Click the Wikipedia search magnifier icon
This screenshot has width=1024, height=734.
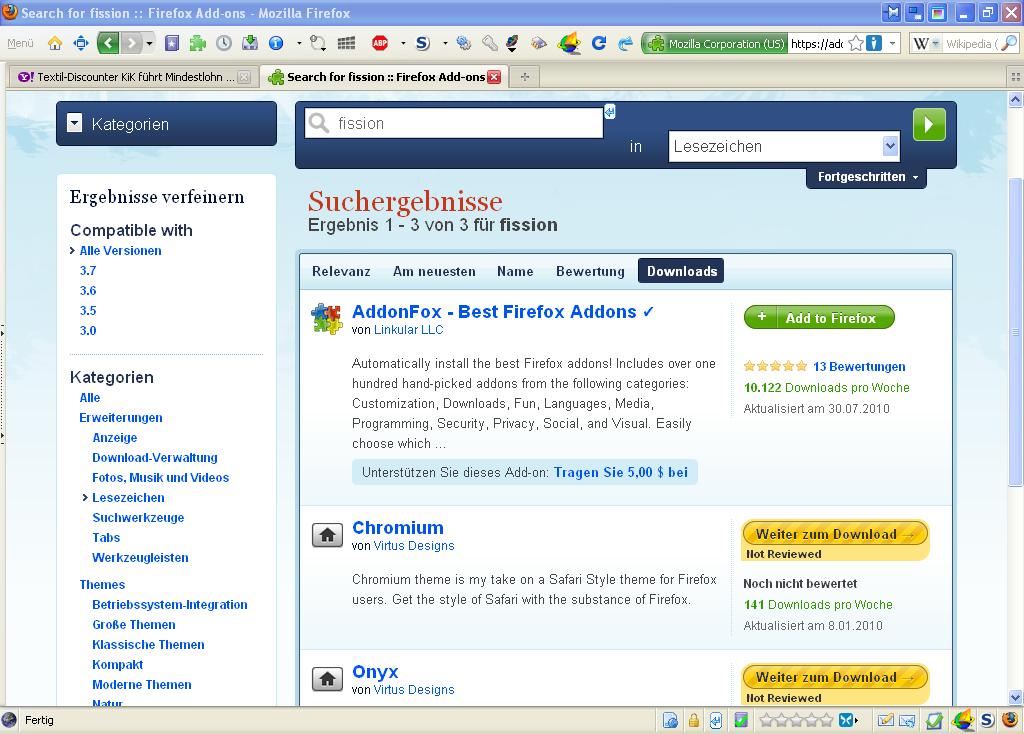coord(1009,44)
